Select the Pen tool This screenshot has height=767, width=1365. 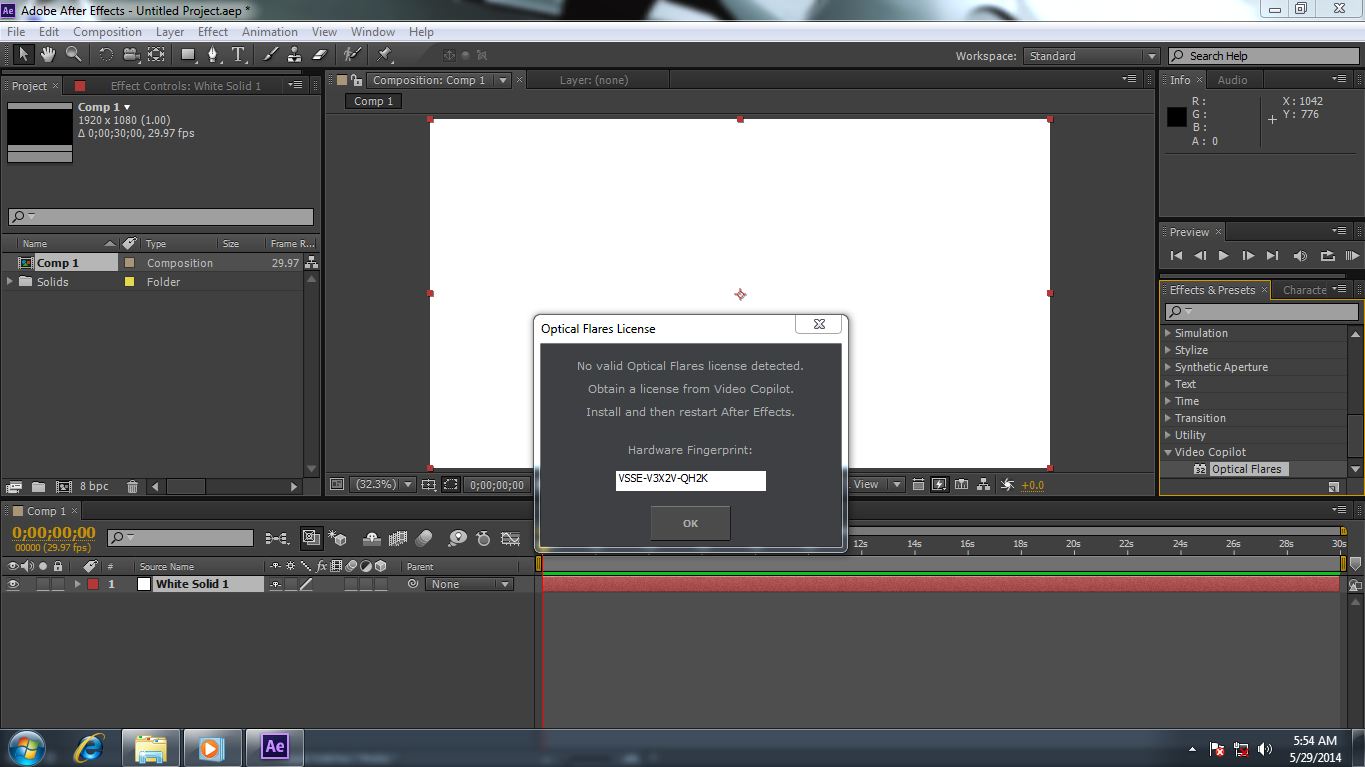(213, 55)
